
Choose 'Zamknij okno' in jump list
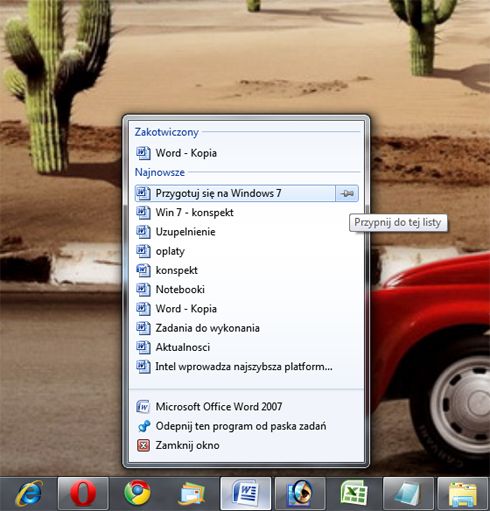[247, 445]
